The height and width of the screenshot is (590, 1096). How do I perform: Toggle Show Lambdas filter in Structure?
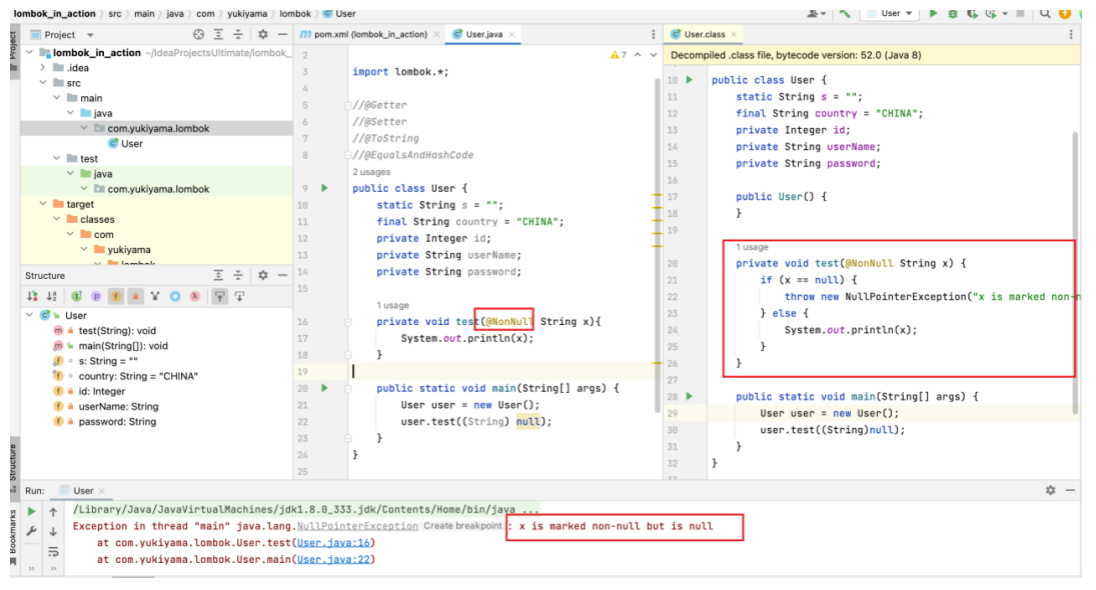point(194,296)
